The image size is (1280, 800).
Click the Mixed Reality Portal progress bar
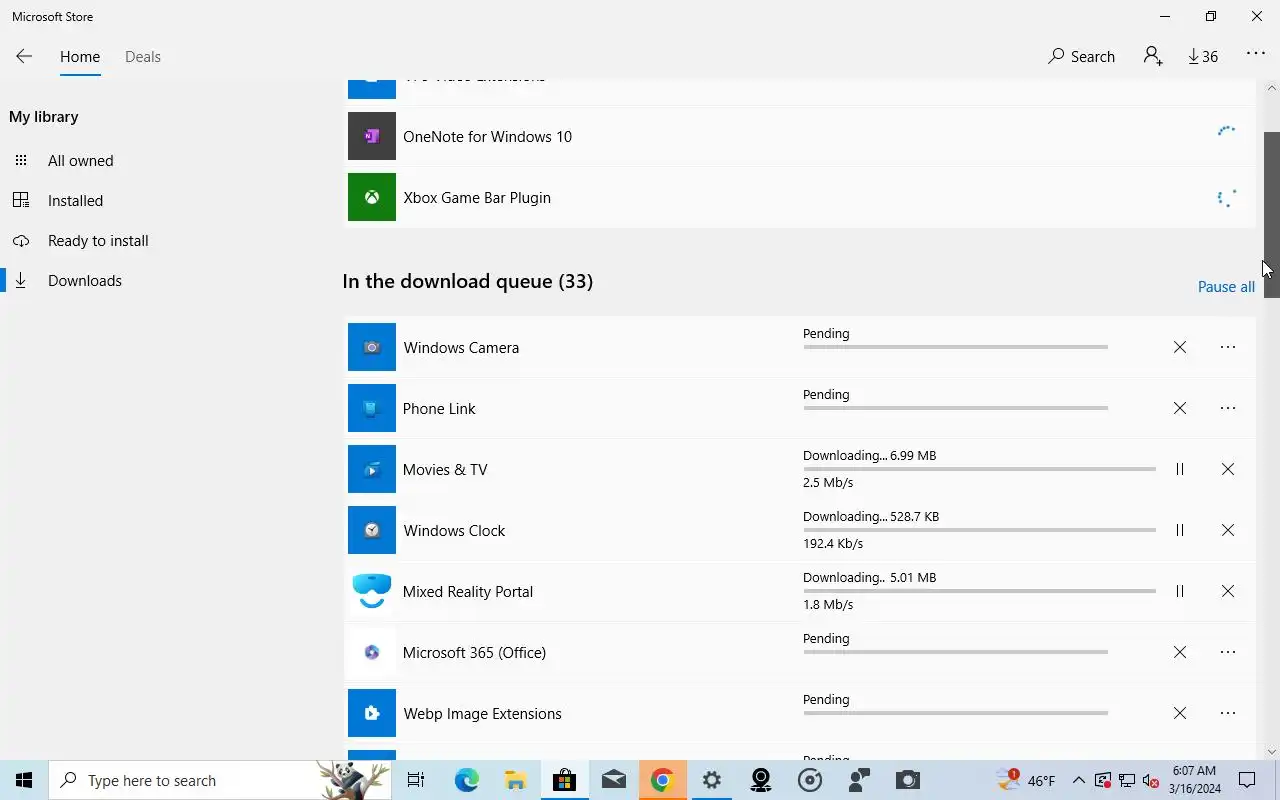[x=979, y=591]
